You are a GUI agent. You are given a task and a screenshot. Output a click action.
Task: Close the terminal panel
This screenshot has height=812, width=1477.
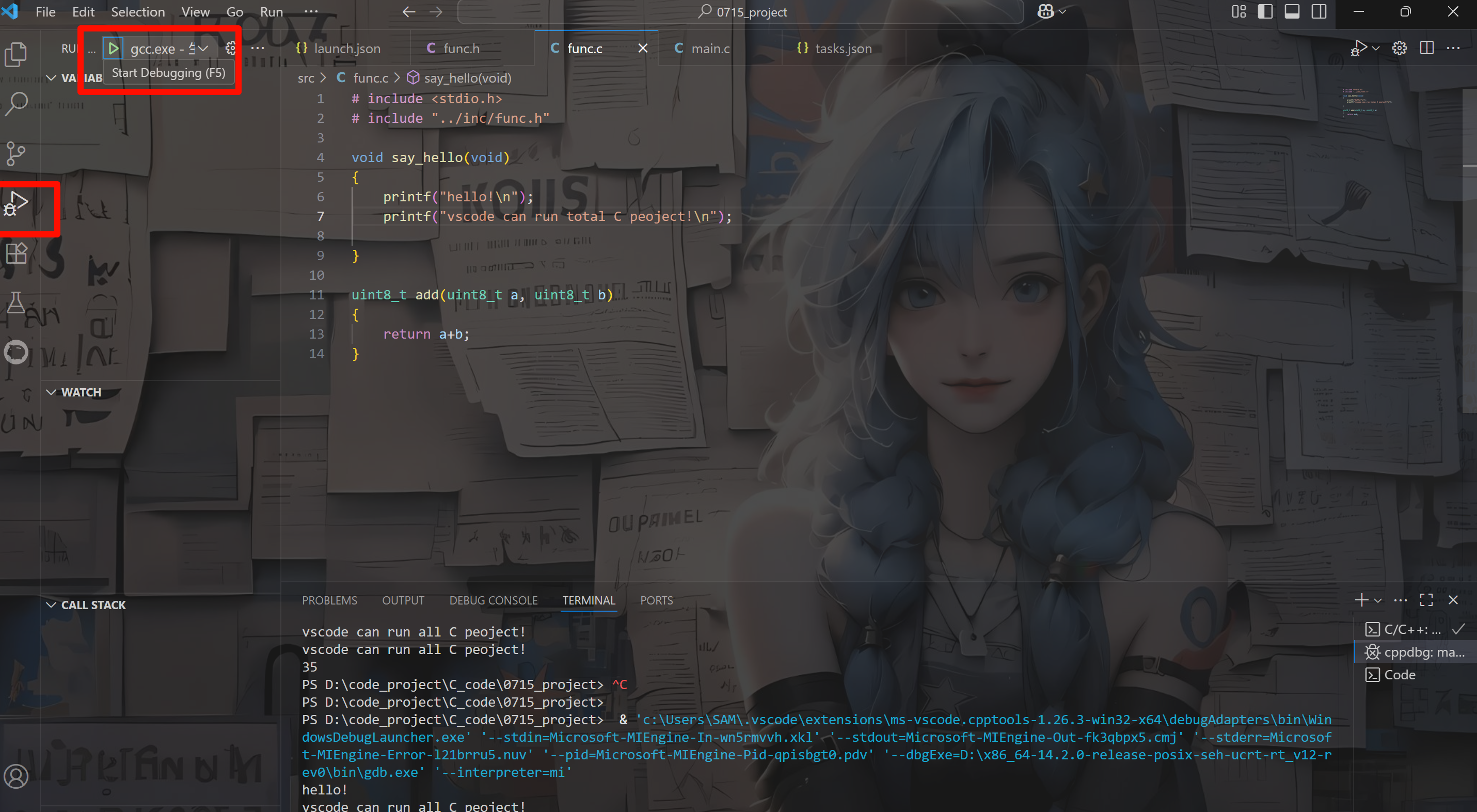(1453, 600)
